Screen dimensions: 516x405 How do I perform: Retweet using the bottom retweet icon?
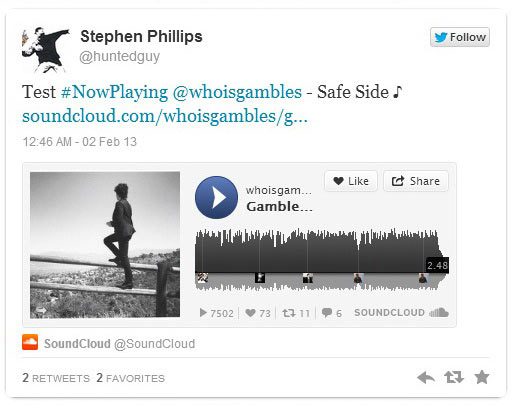click(454, 377)
